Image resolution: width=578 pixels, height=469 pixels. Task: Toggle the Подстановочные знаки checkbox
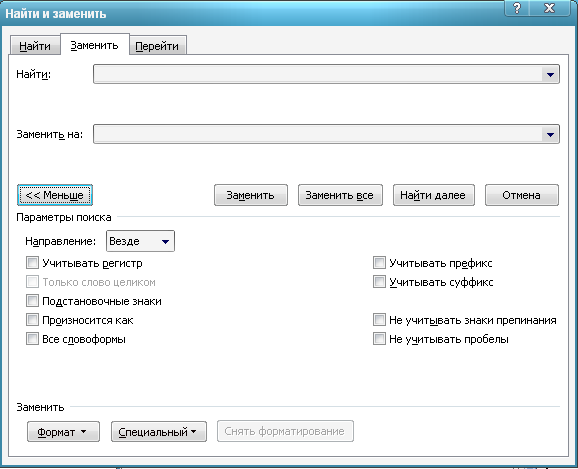tap(32, 301)
